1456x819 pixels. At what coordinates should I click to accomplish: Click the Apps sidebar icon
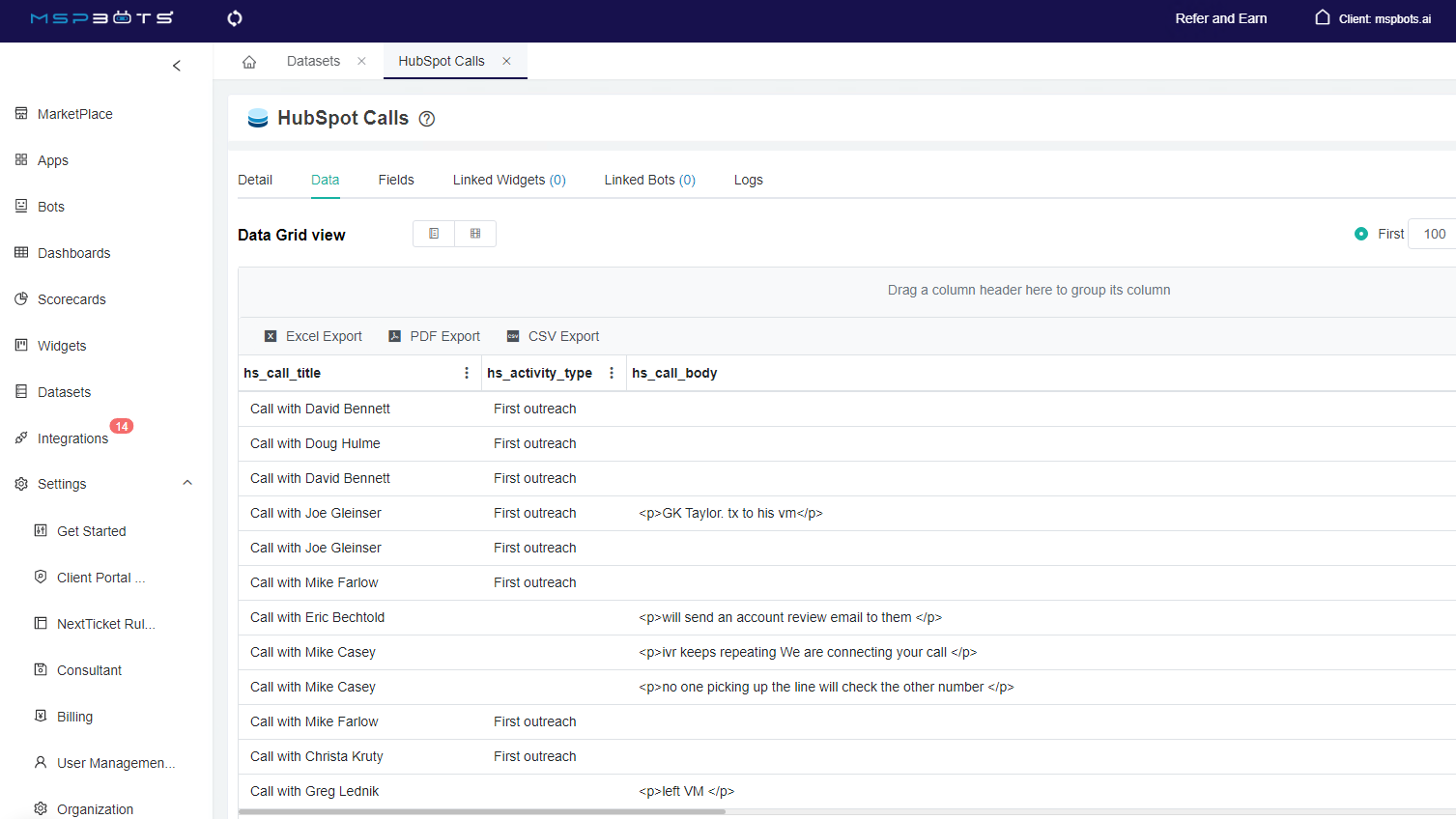tap(21, 159)
